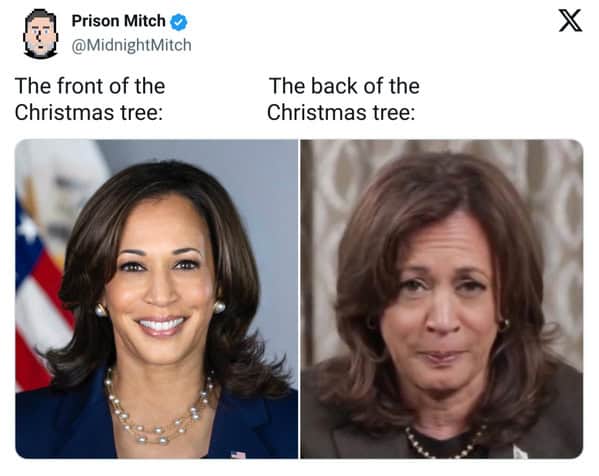Open the X logo icon
This screenshot has width=599, height=476.
[570, 21]
